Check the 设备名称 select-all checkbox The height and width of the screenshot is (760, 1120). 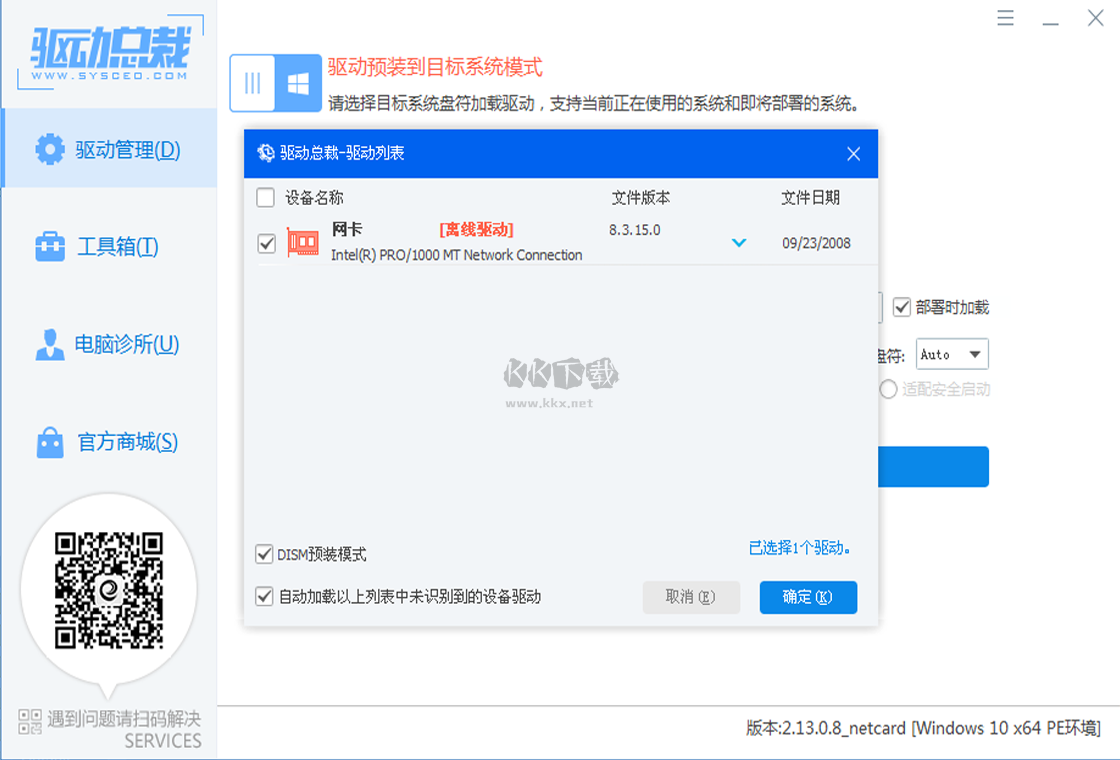click(x=265, y=197)
